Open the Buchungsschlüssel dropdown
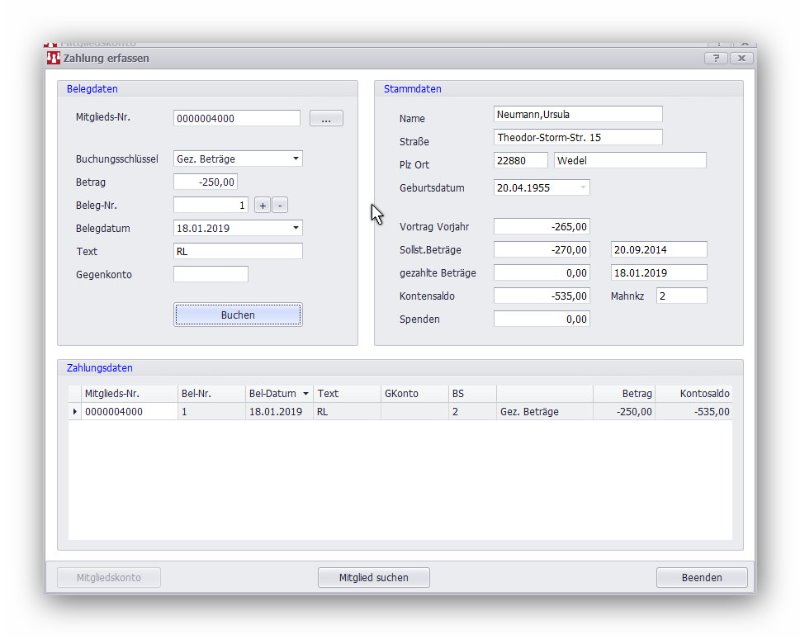Screen dimensions: 800x638 tap(296, 159)
